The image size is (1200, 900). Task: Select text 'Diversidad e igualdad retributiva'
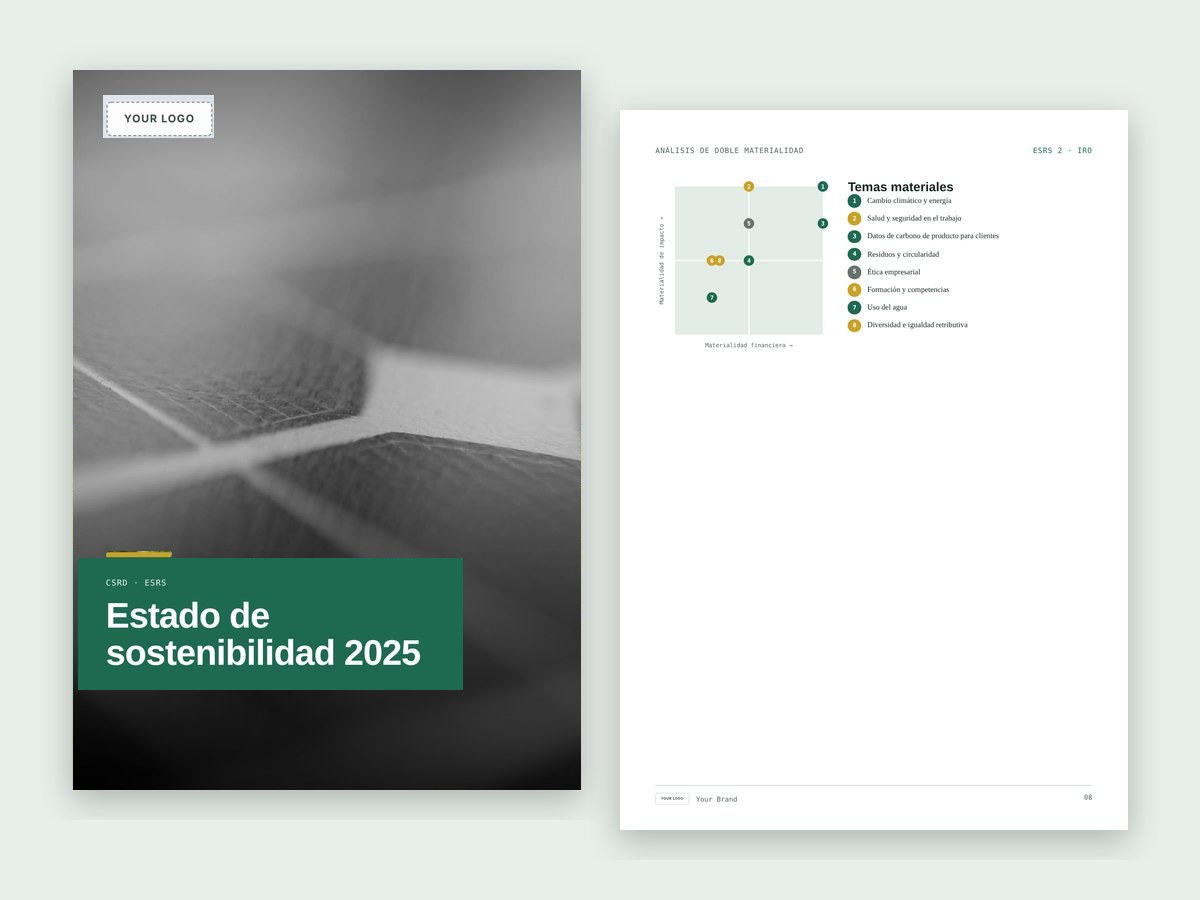tap(917, 326)
